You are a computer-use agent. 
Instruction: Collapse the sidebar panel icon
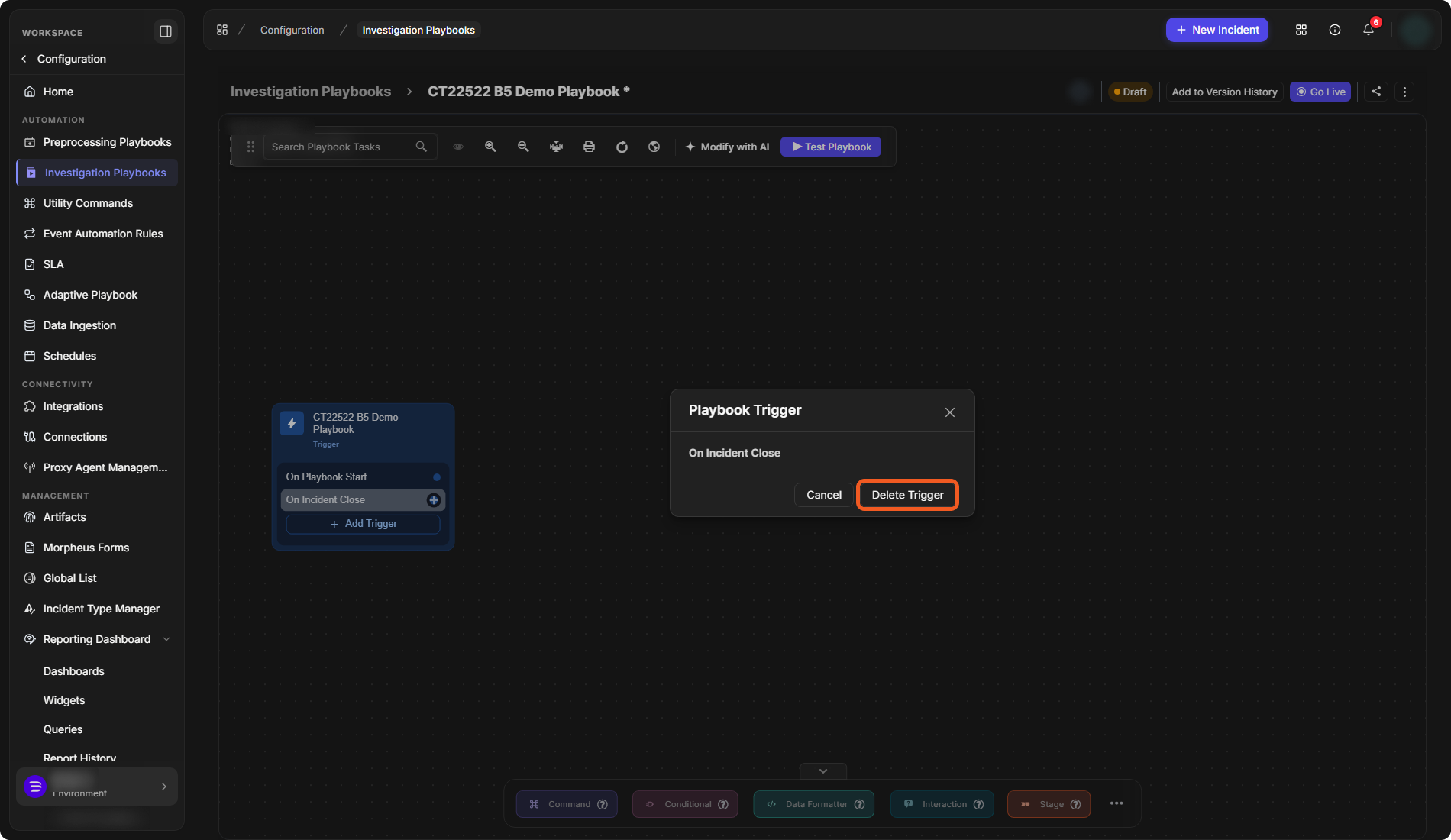165,31
